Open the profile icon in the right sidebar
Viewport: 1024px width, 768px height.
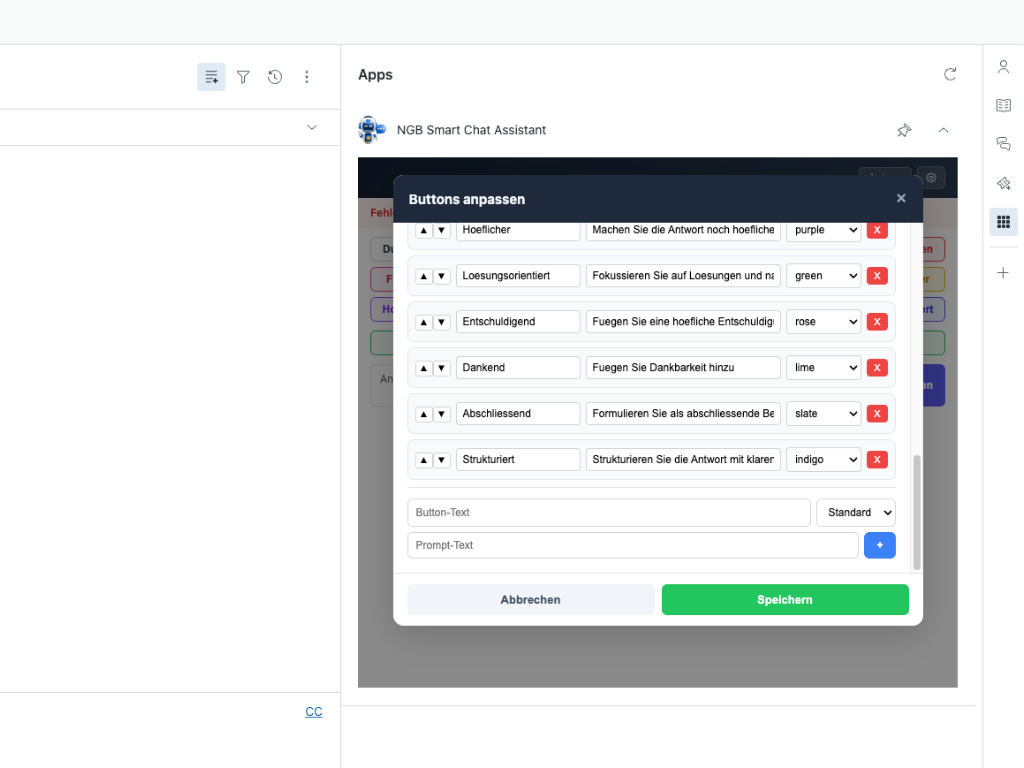coord(1003,66)
